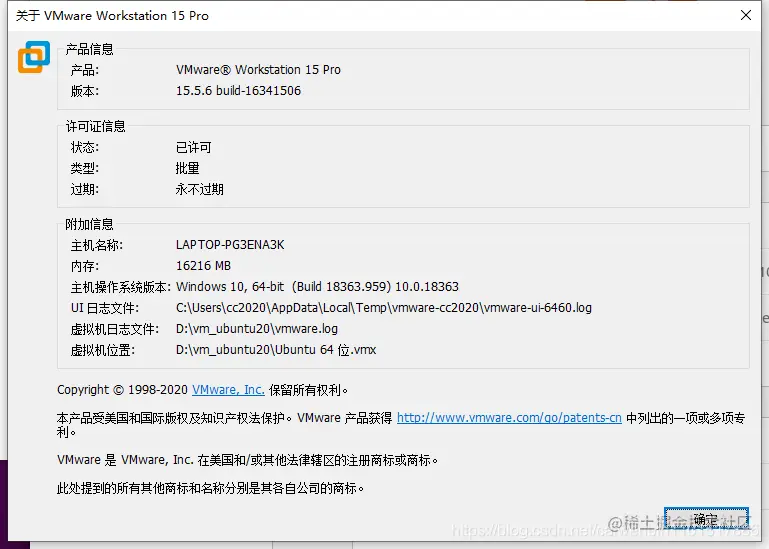Click the UI 日志文件 label

tap(104, 308)
